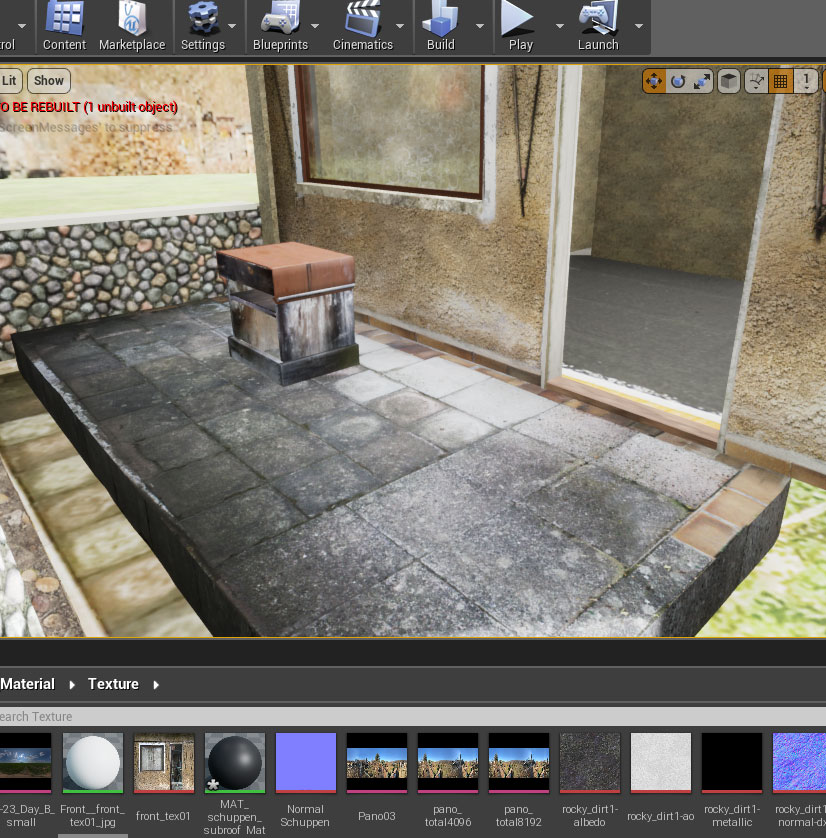Image resolution: width=826 pixels, height=838 pixels.
Task: Select the scale gizmo mode
Action: 702,81
